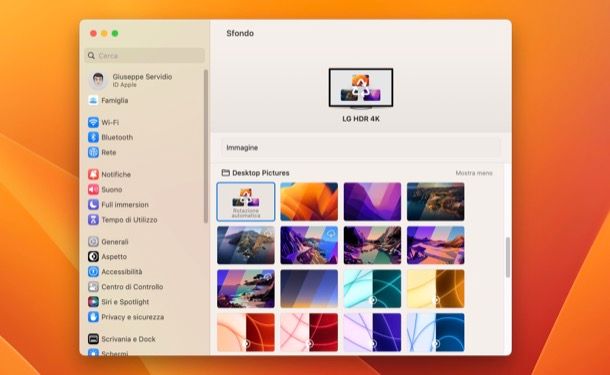
Task: Open Wi-Fi settings via its icon
Action: (x=93, y=122)
